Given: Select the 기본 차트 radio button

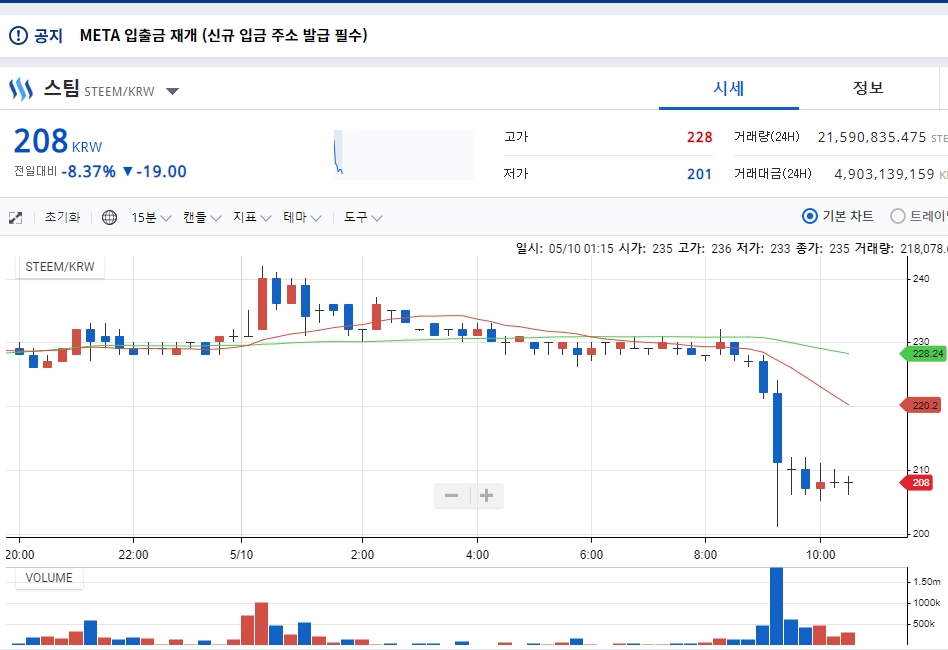Looking at the screenshot, I should click(810, 216).
